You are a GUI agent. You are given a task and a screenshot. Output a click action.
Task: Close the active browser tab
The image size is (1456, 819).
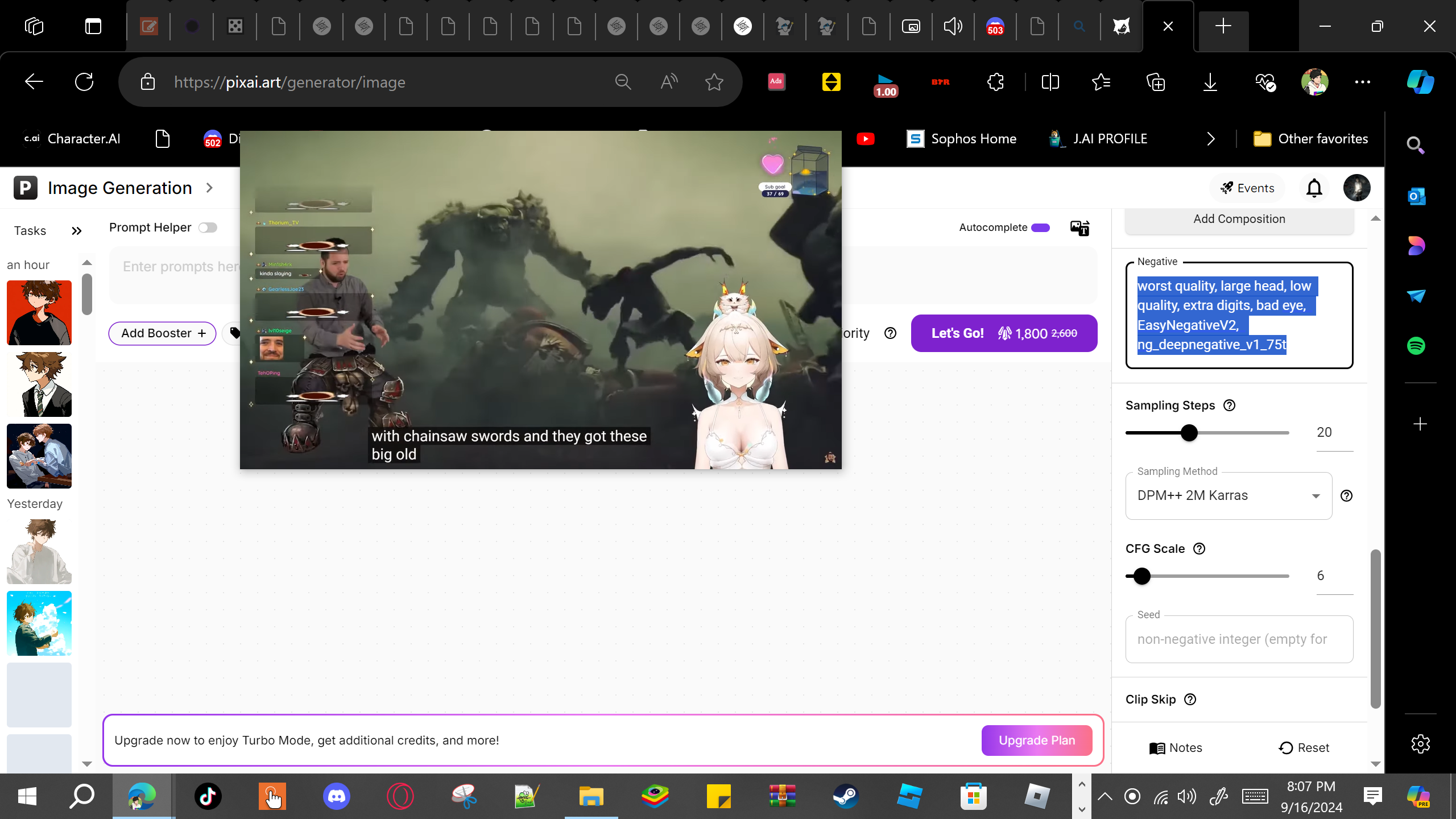click(x=1168, y=26)
